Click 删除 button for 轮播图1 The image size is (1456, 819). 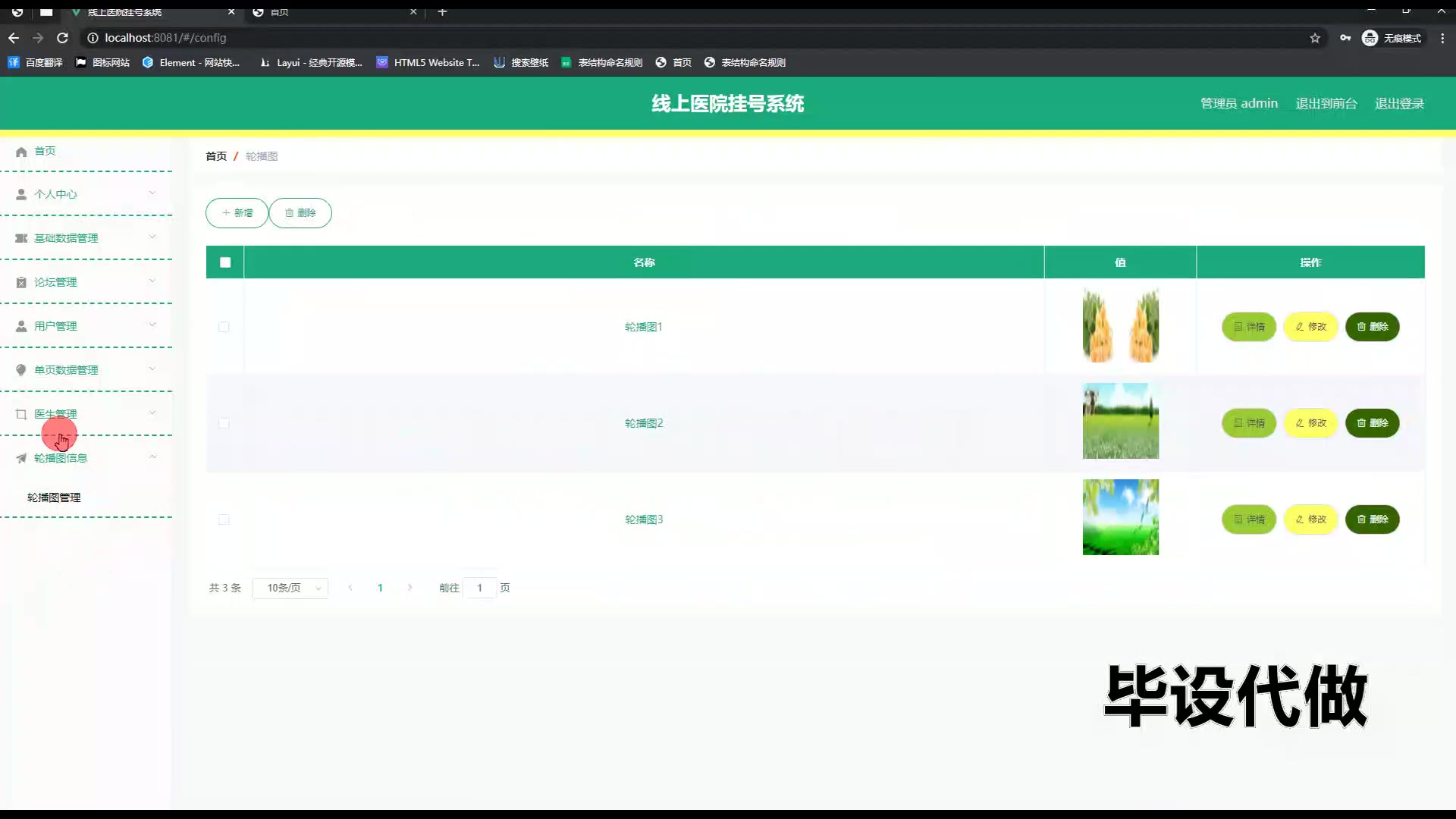coord(1373,327)
